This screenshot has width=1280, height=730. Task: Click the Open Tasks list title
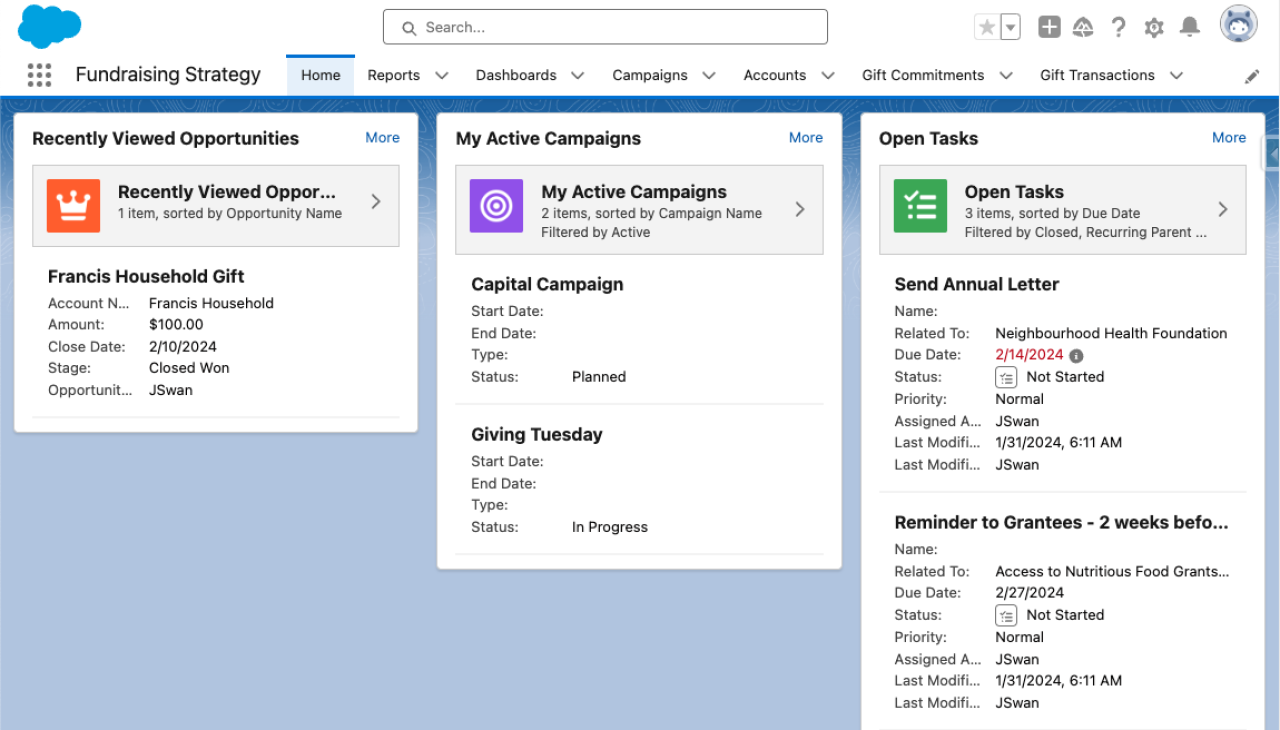(1014, 192)
